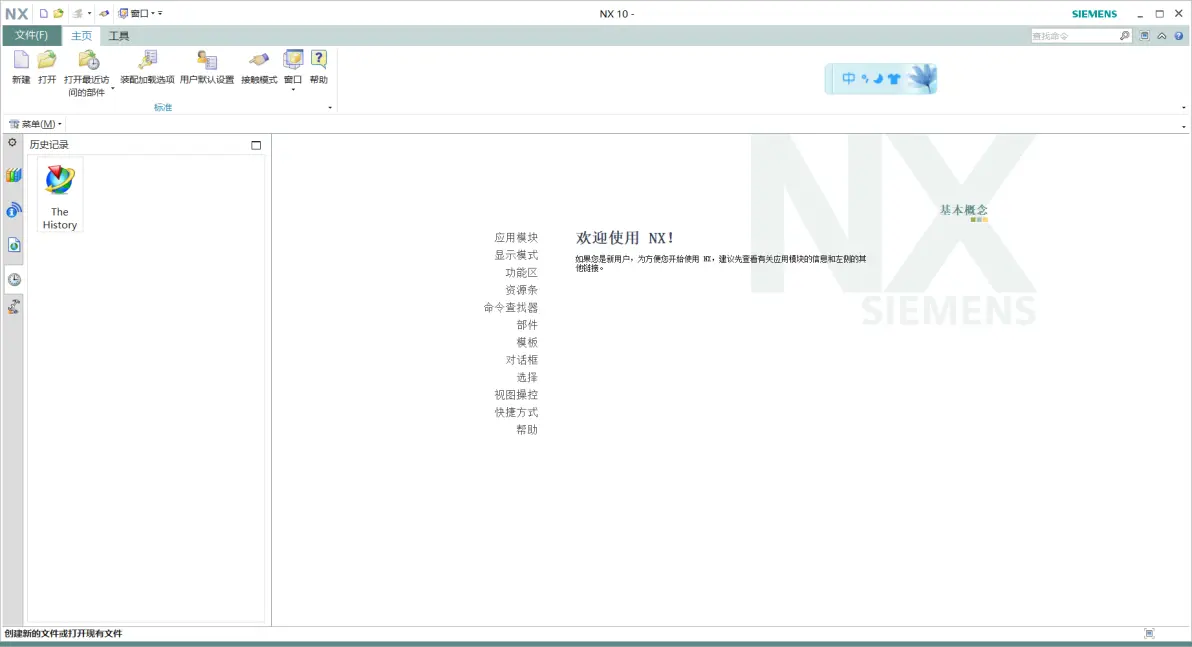Click the greyed repeat-command icon in quick access toolbar
1192x647 pixels.
click(x=78, y=14)
